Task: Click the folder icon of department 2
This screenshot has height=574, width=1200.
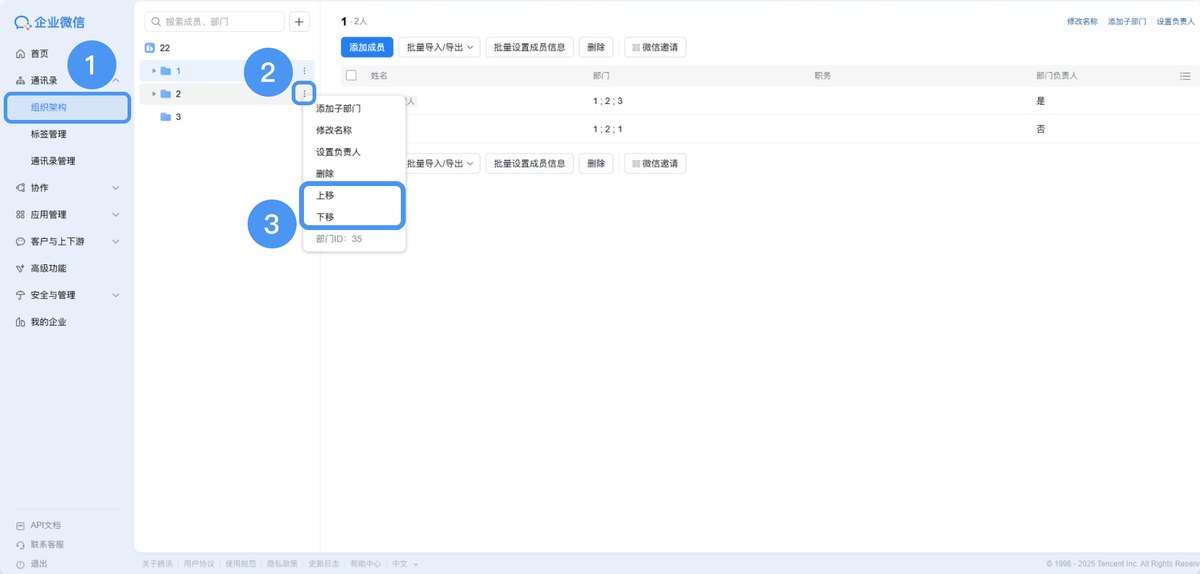Action: 166,93
